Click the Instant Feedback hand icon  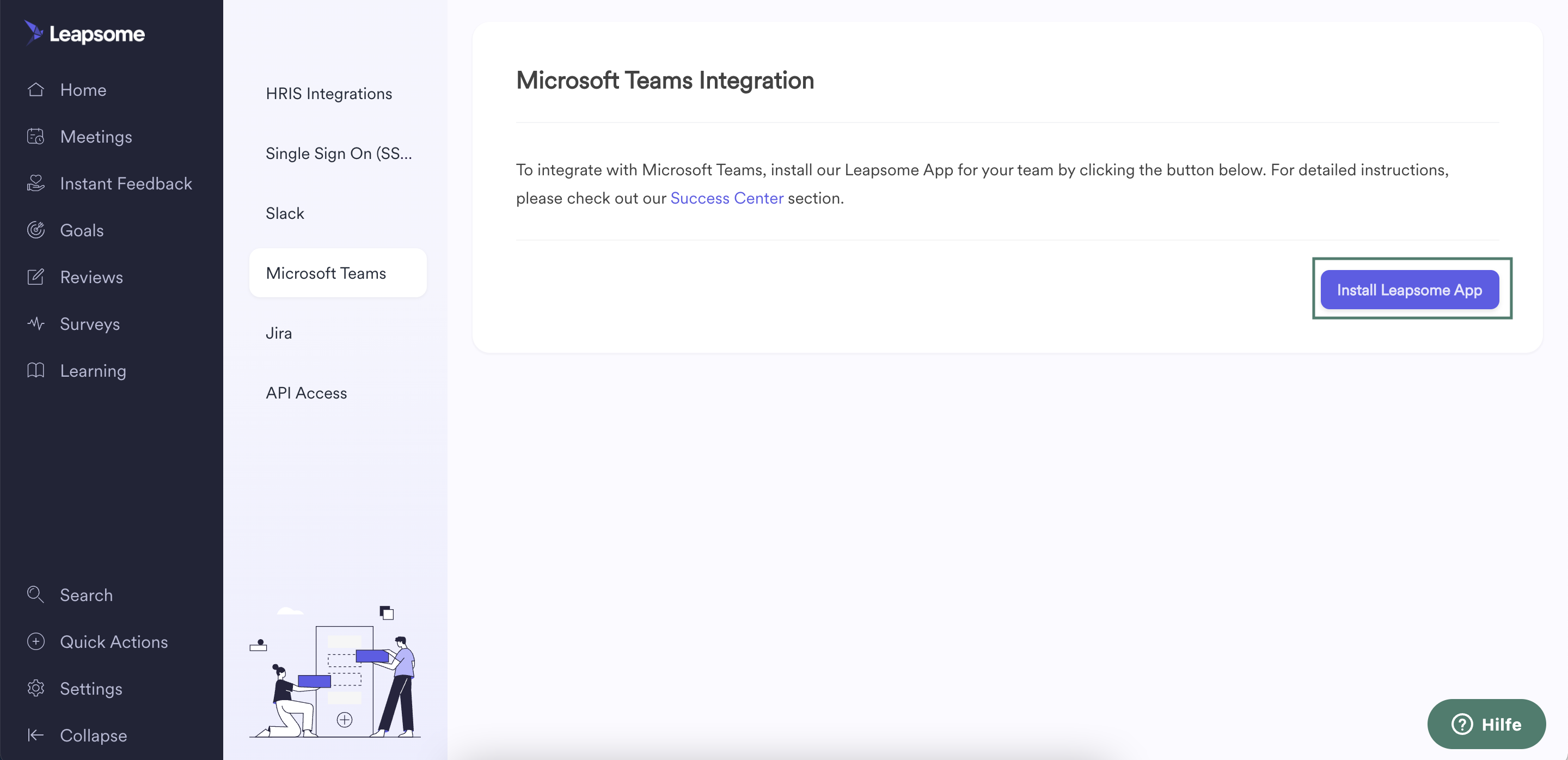pos(36,183)
